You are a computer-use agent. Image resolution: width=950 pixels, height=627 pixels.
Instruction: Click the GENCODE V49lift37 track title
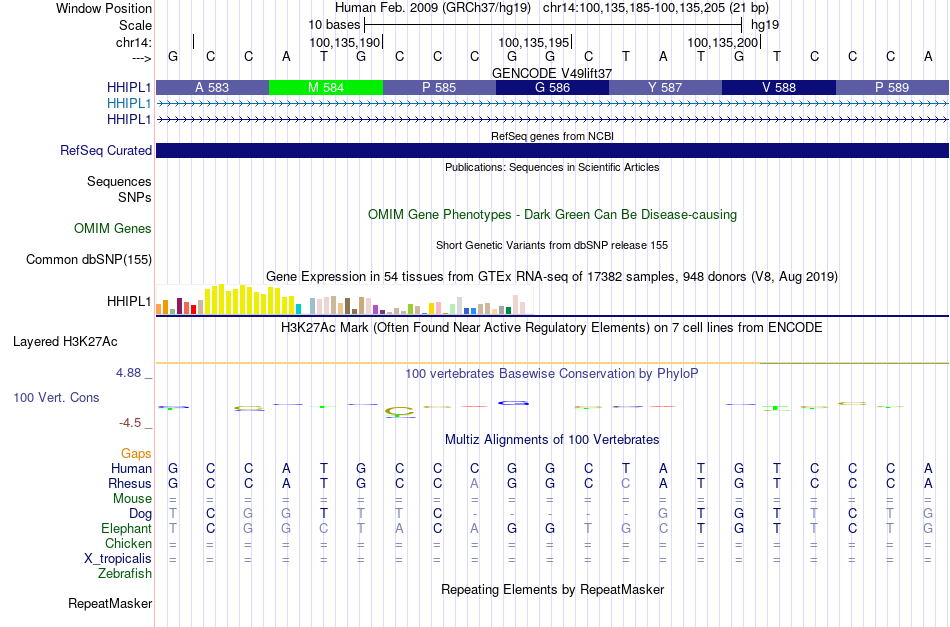click(x=552, y=73)
